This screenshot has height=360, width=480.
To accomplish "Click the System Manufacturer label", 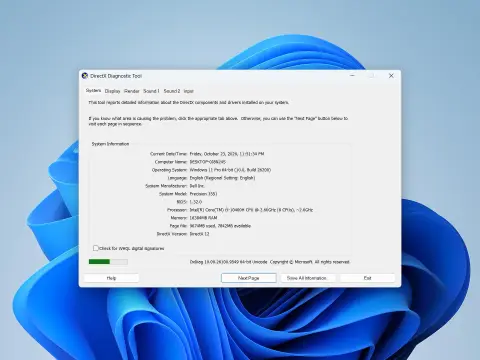I will click(166, 186).
